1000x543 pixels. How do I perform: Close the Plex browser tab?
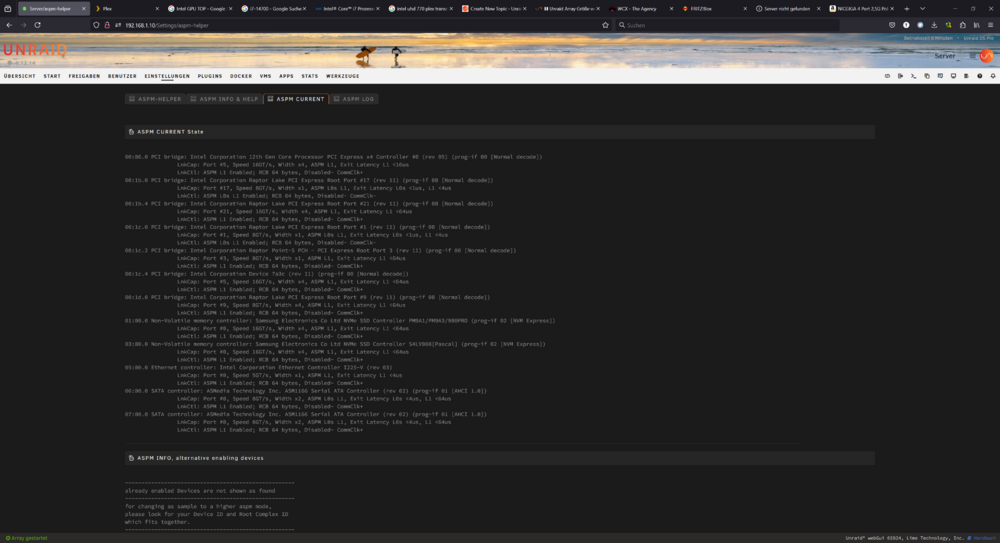[x=157, y=8]
